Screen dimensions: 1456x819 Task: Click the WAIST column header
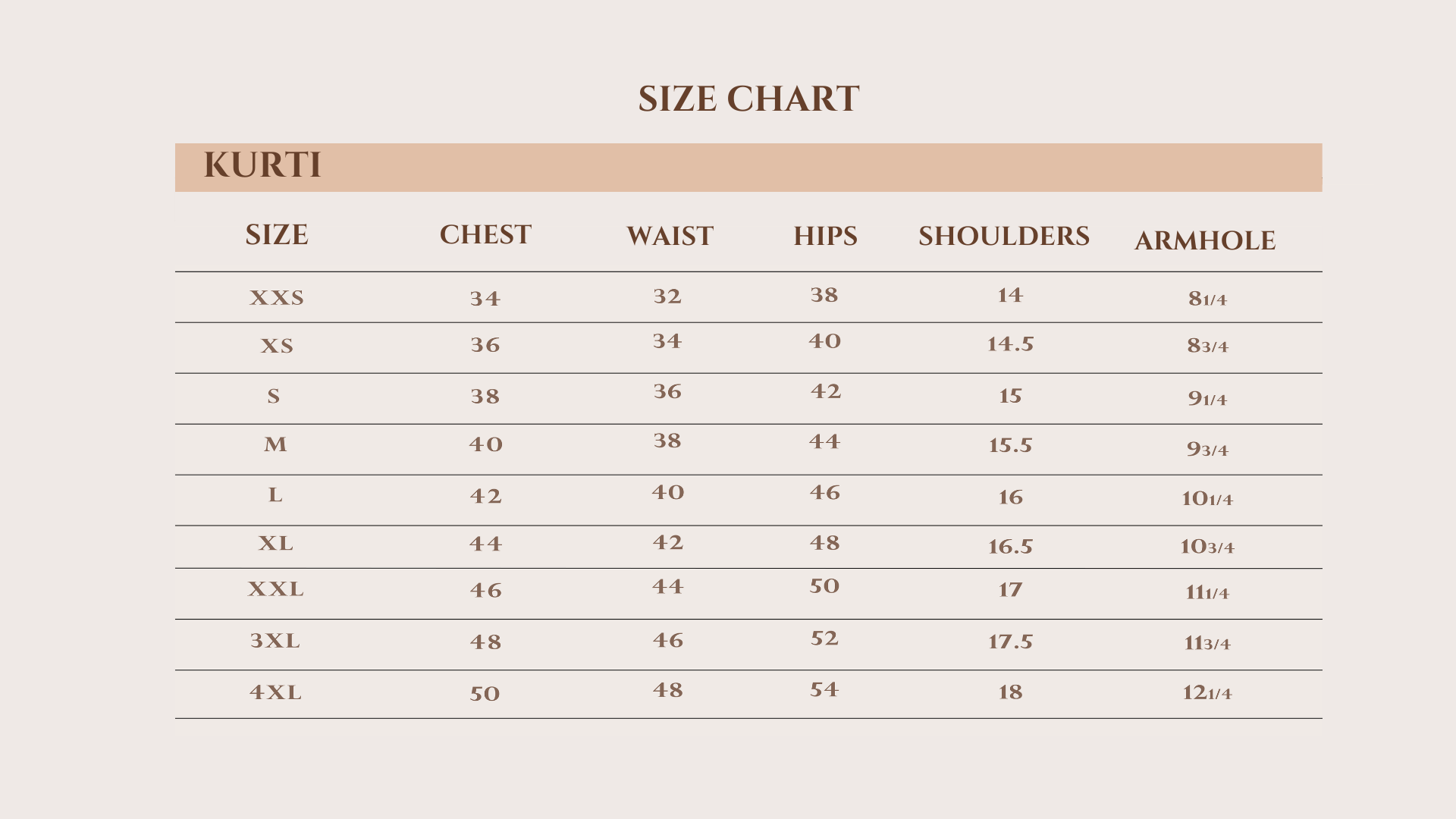670,237
